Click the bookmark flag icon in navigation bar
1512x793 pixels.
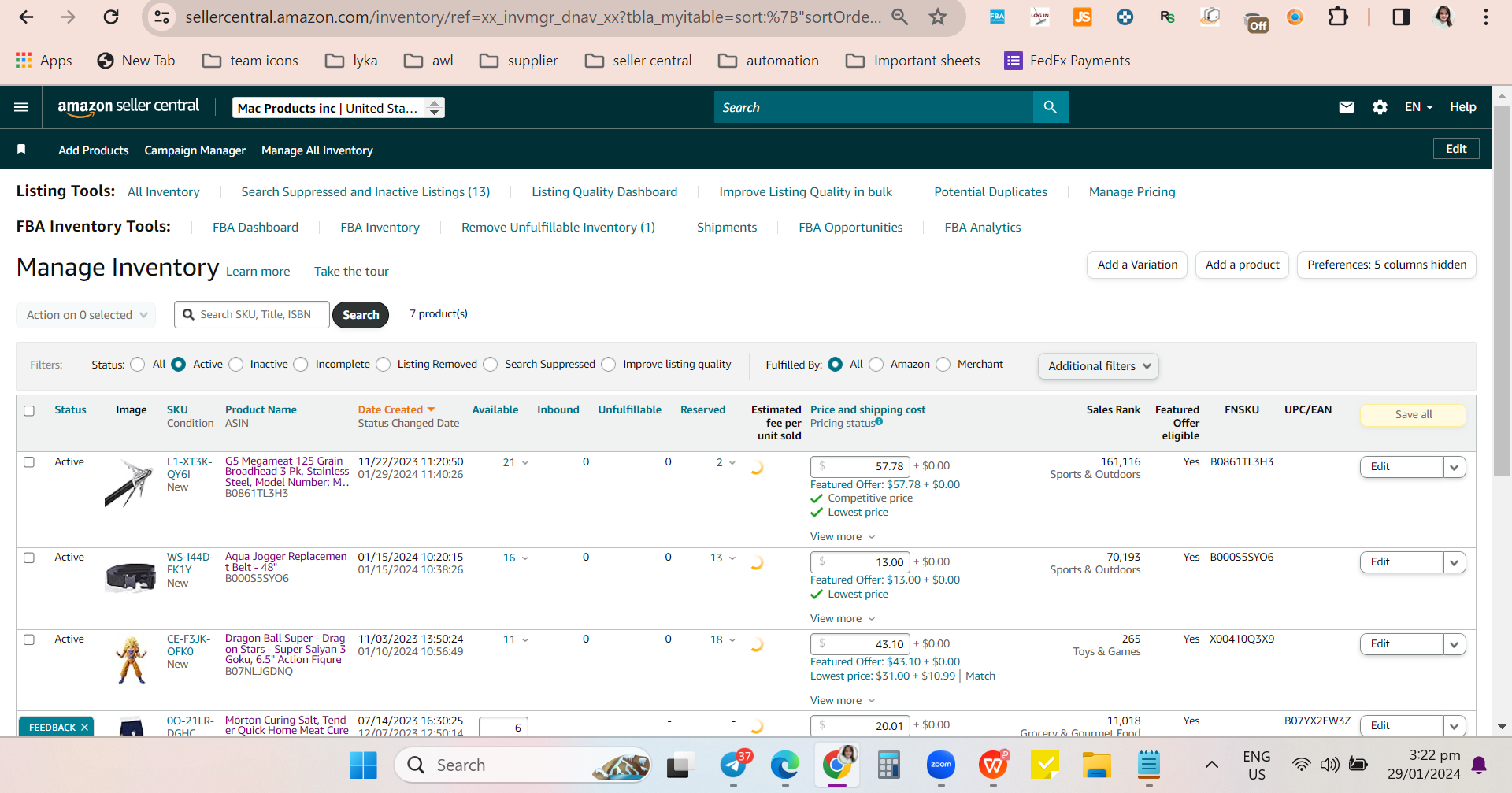click(x=21, y=150)
